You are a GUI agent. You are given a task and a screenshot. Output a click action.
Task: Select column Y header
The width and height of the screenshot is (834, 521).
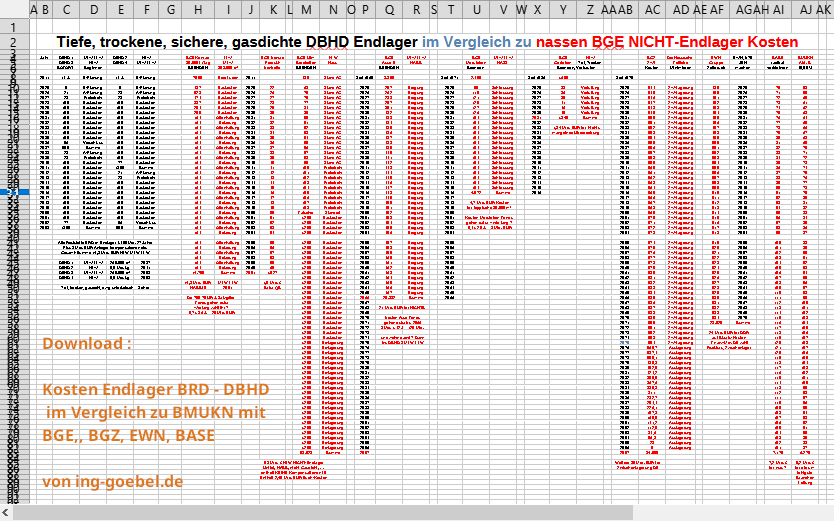click(564, 10)
